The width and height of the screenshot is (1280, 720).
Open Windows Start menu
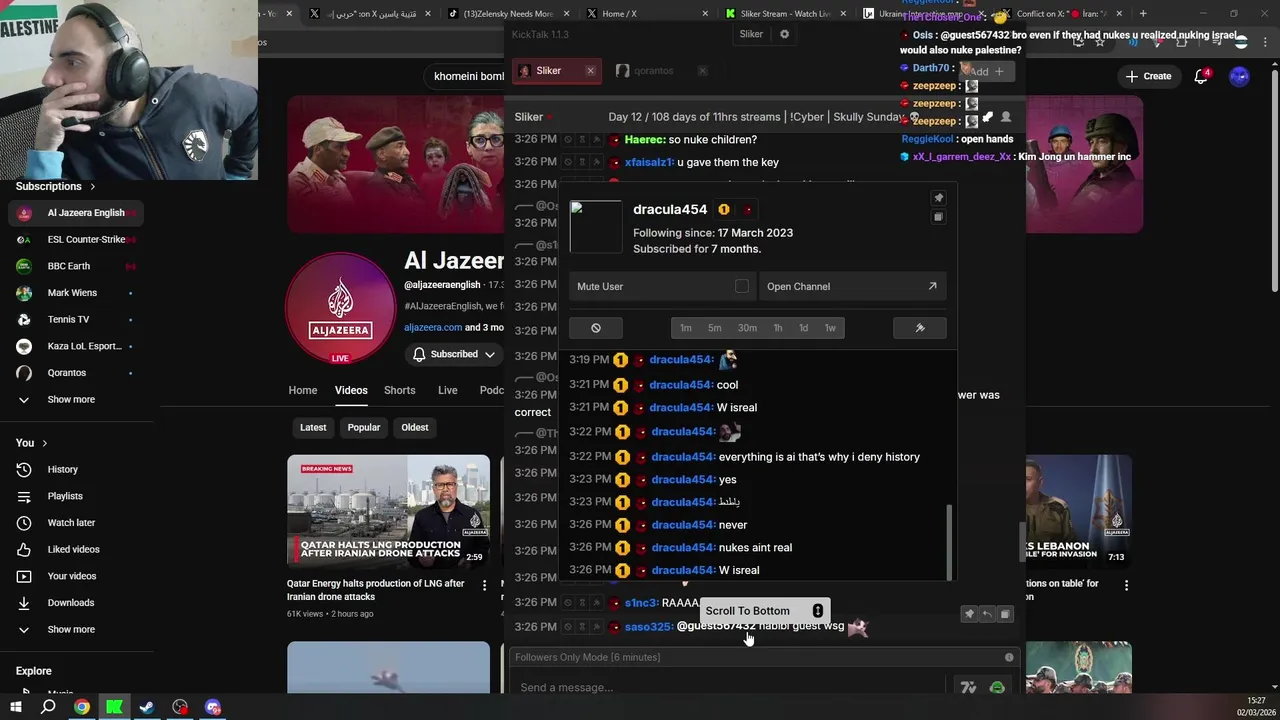(x=16, y=707)
